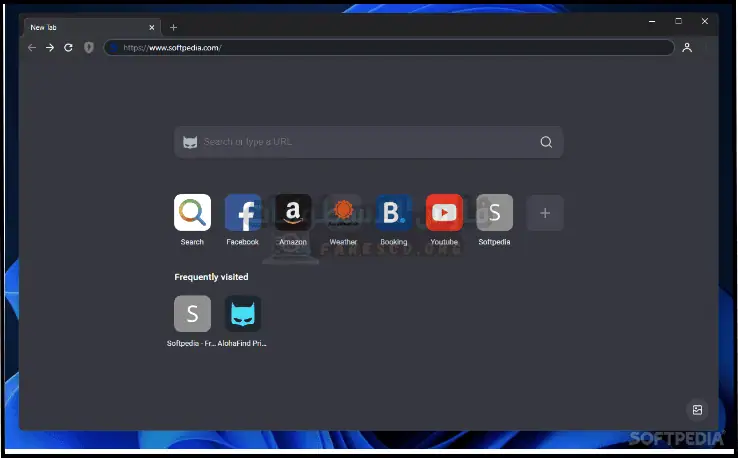Change background via bottom-right image button
Image resolution: width=738 pixels, height=458 pixels.
[697, 409]
